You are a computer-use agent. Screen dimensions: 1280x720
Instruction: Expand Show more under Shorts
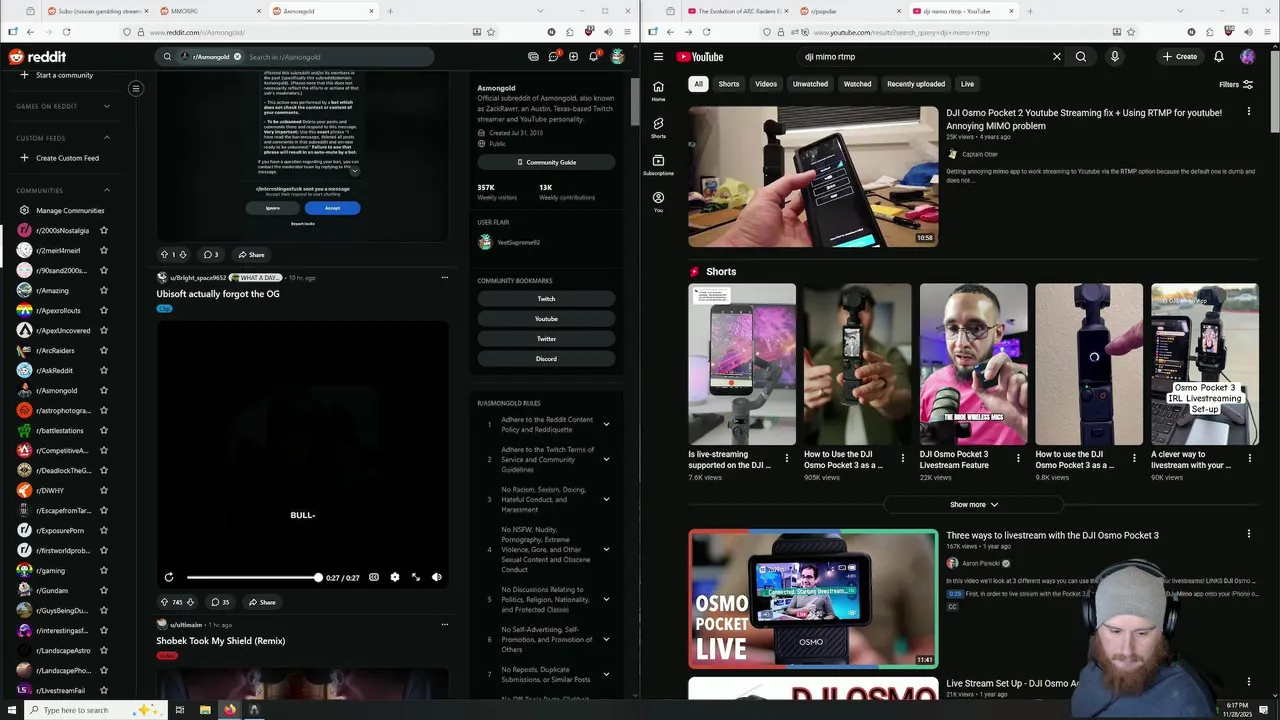[973, 504]
